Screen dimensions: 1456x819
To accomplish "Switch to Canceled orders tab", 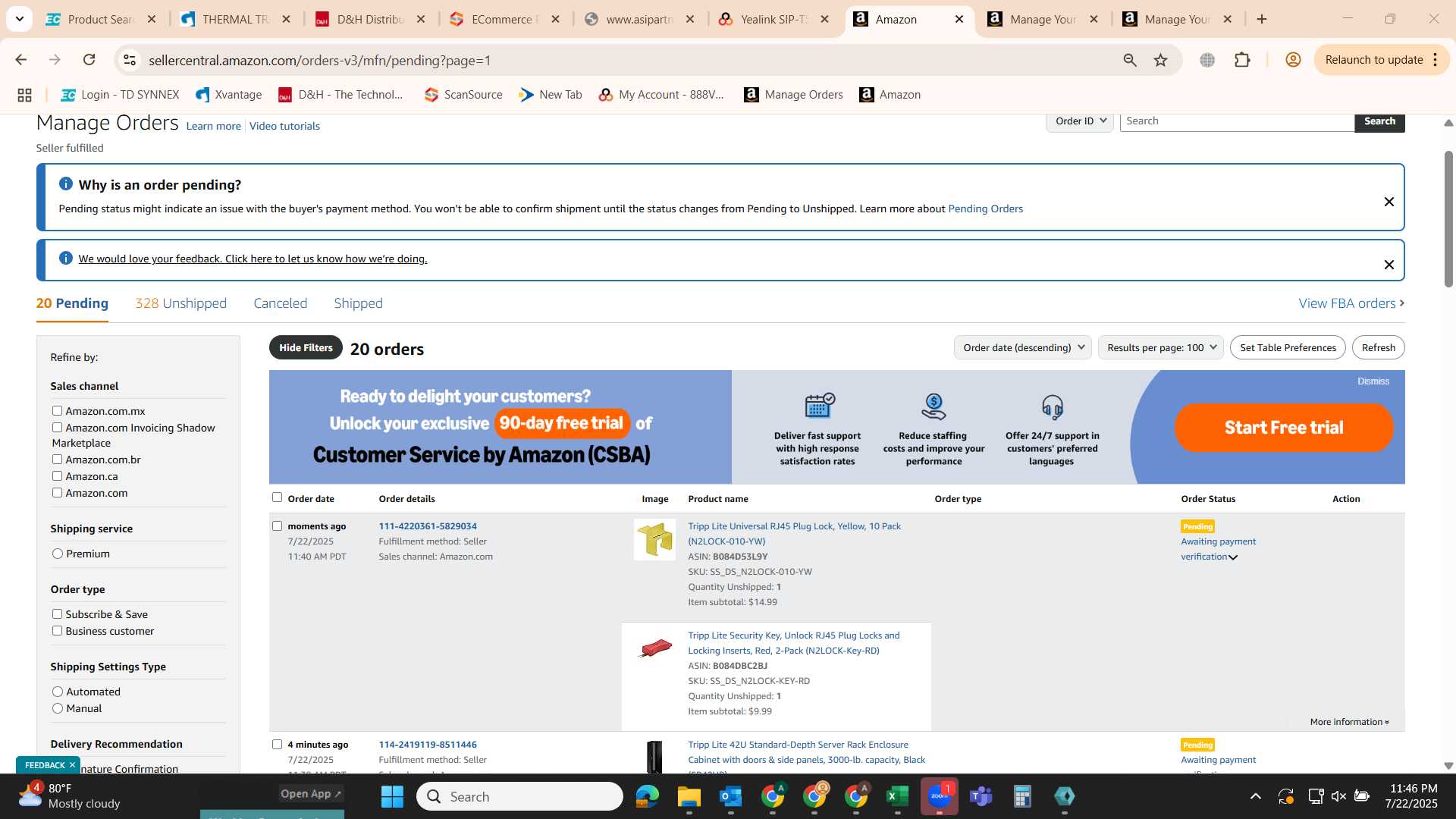I will (280, 303).
